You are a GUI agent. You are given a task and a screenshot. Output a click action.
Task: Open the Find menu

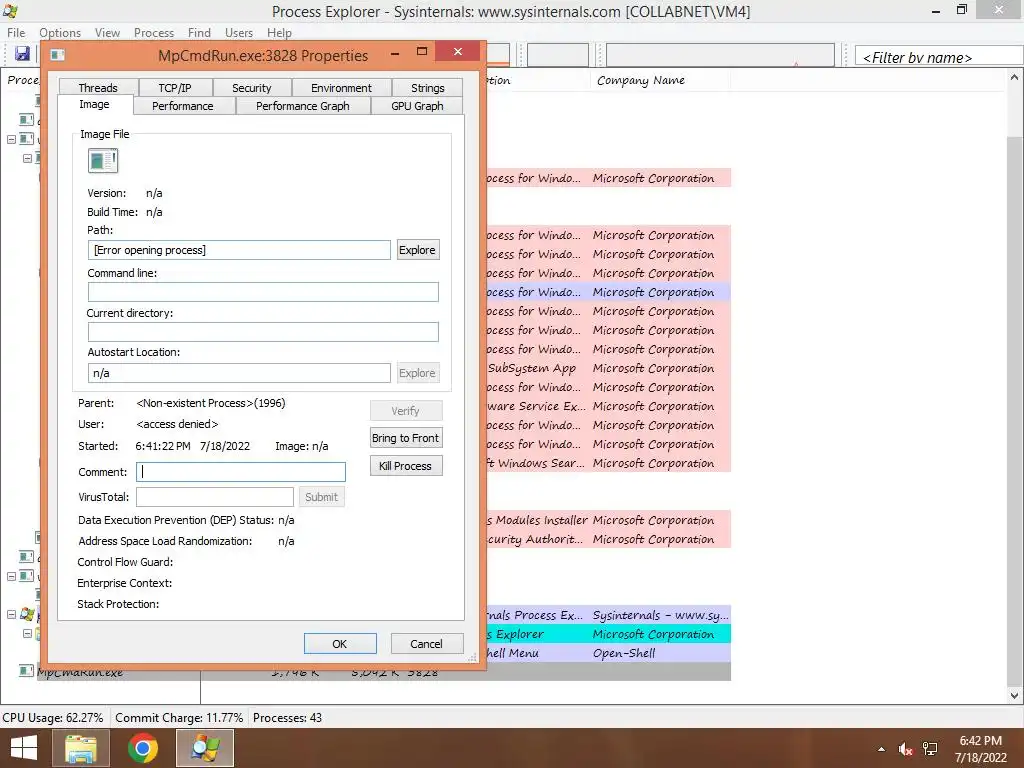pos(199,33)
